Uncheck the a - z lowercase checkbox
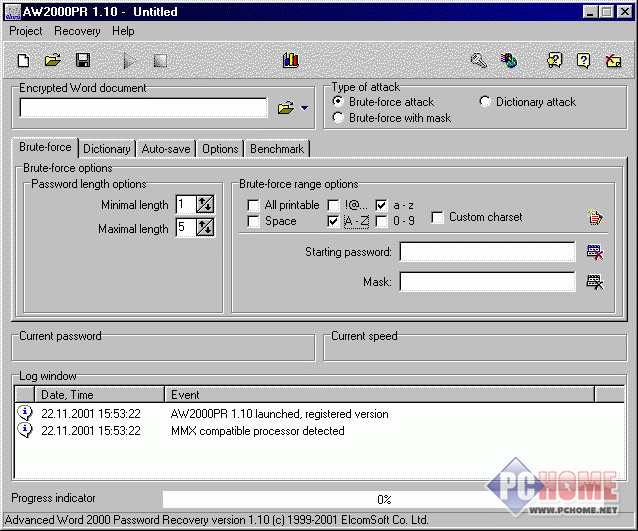Screen dimensions: 638x531 (x=381, y=205)
